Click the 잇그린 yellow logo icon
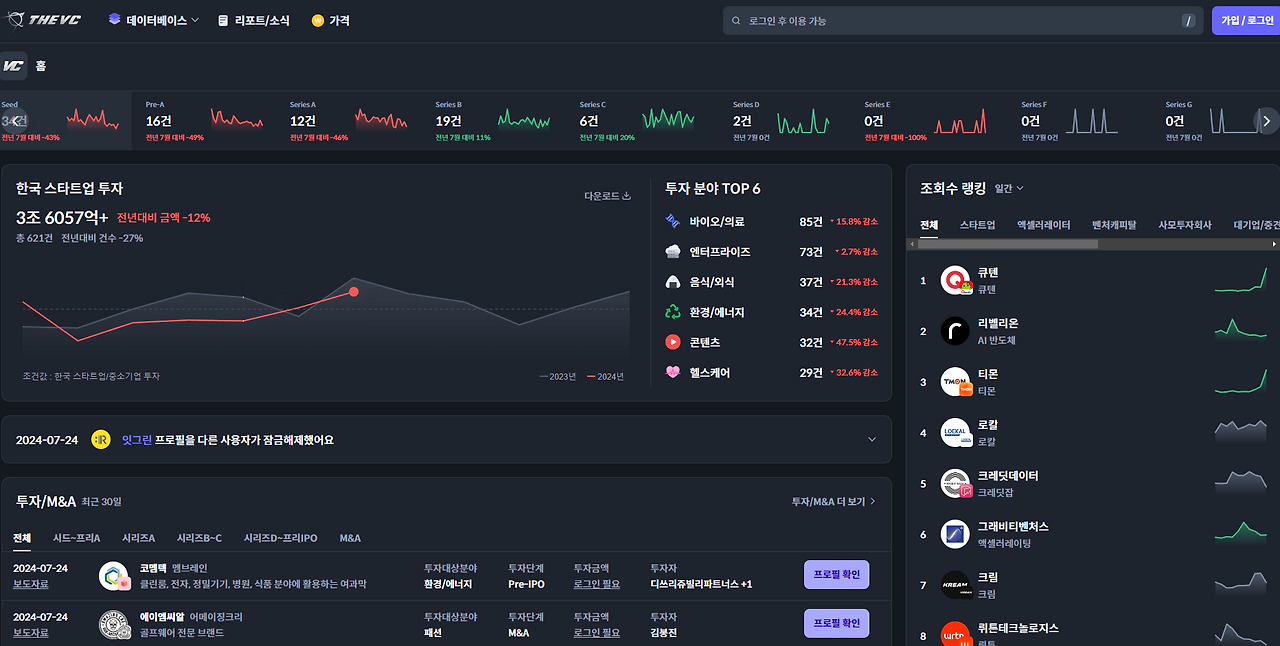Viewport: 1280px width, 646px height. pos(101,440)
